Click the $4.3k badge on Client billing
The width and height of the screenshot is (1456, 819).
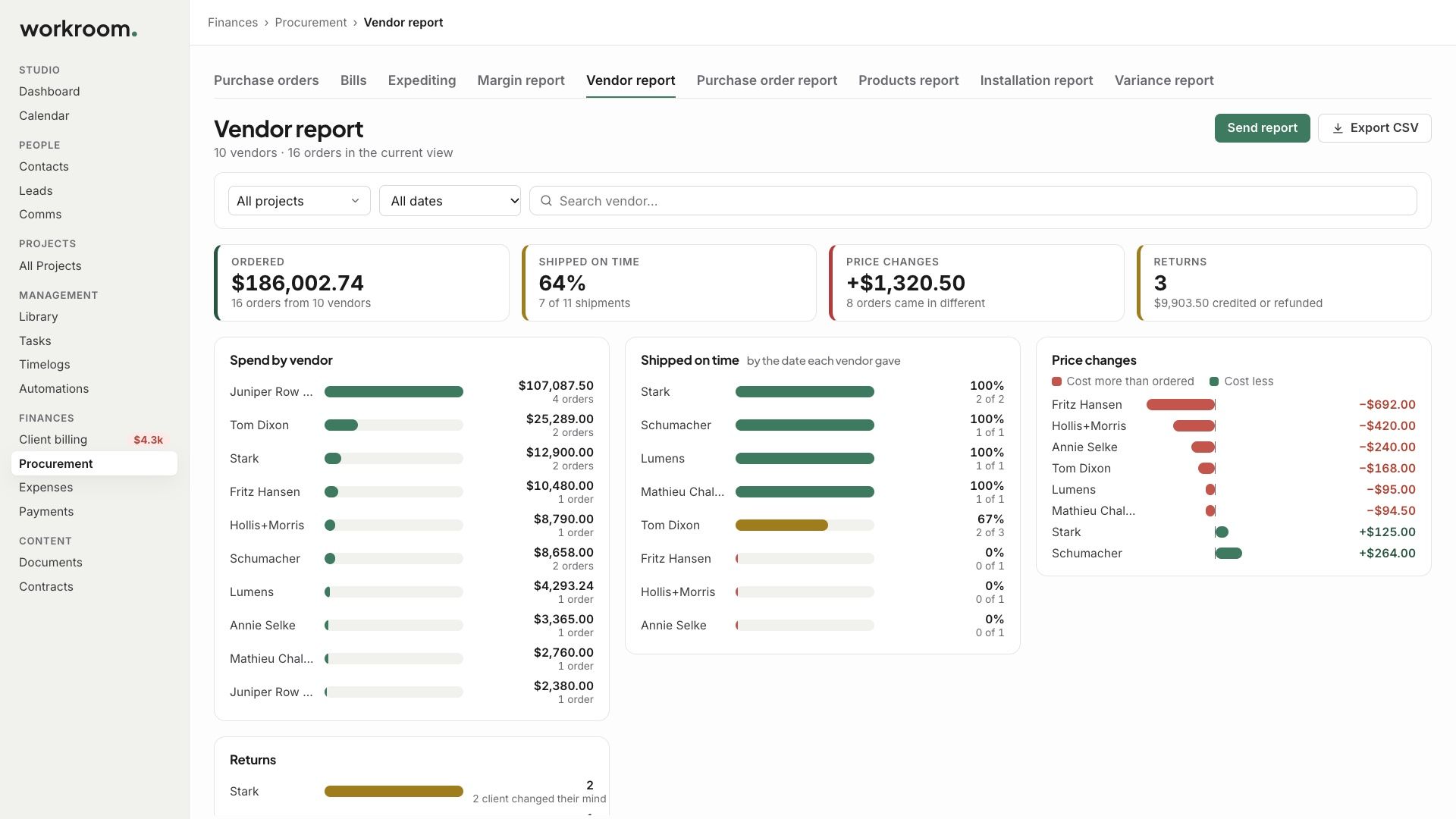click(148, 440)
